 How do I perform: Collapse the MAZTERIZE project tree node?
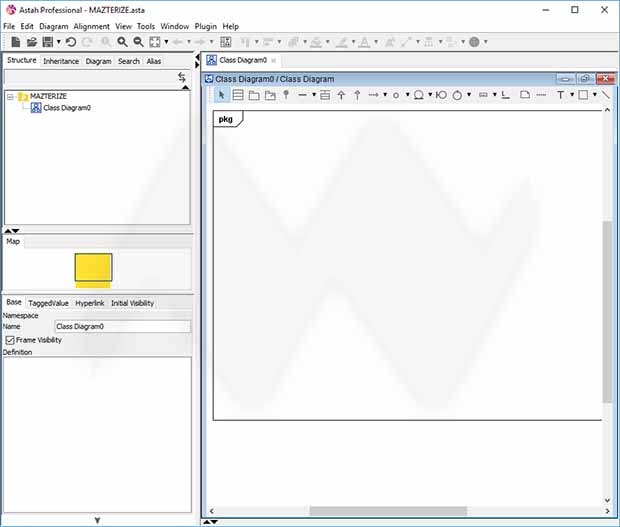[9, 96]
